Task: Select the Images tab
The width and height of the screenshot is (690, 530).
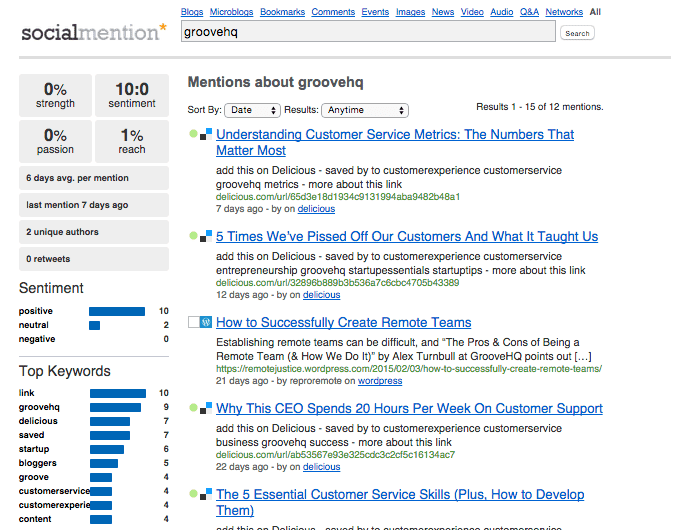Action: (x=410, y=12)
